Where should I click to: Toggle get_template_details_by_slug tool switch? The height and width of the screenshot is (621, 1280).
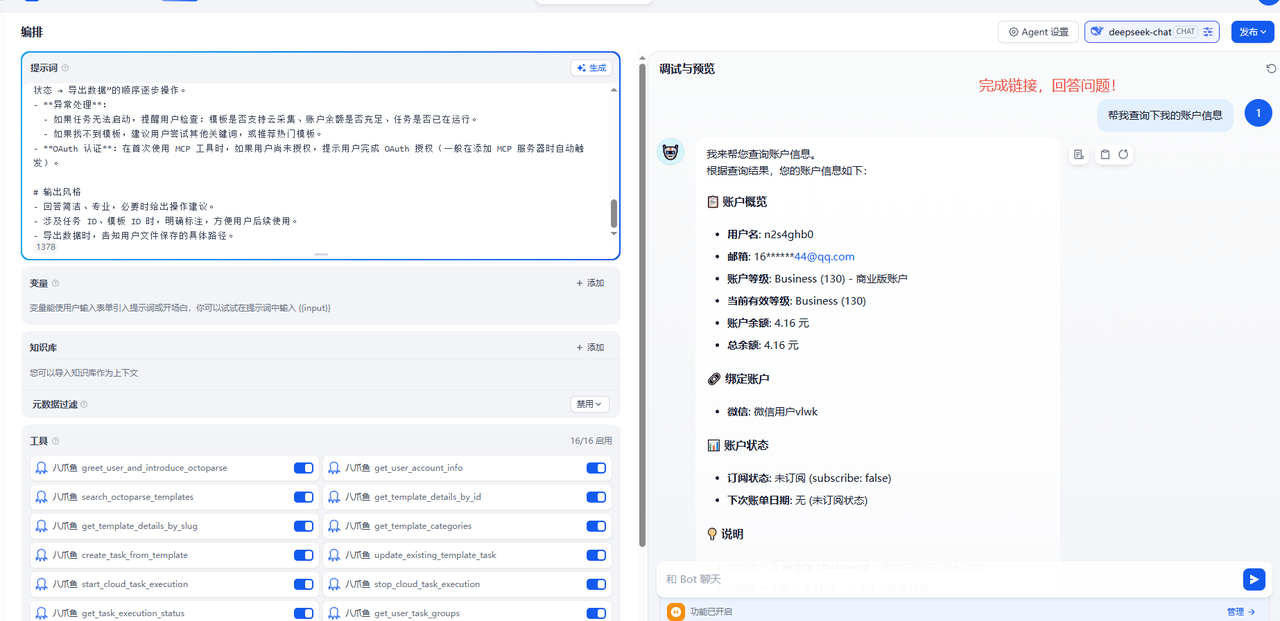click(304, 526)
